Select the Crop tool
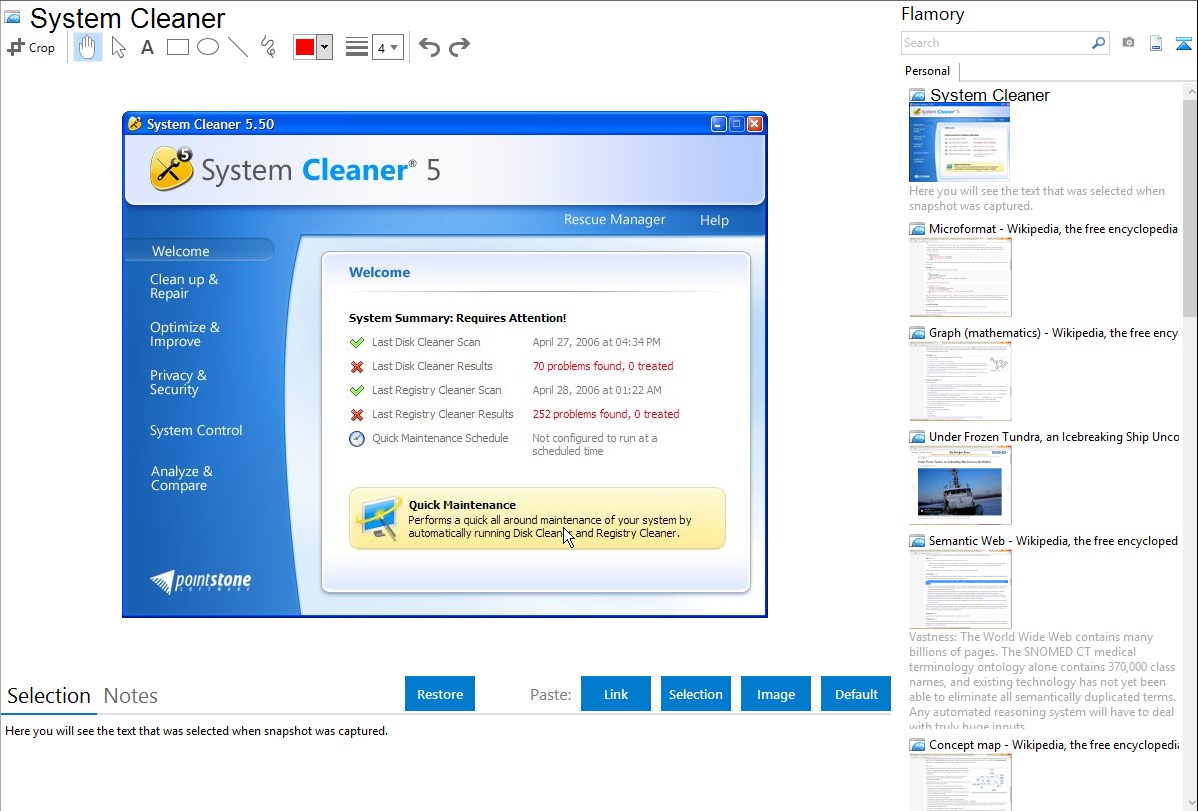The width and height of the screenshot is (1198, 811). point(31,47)
